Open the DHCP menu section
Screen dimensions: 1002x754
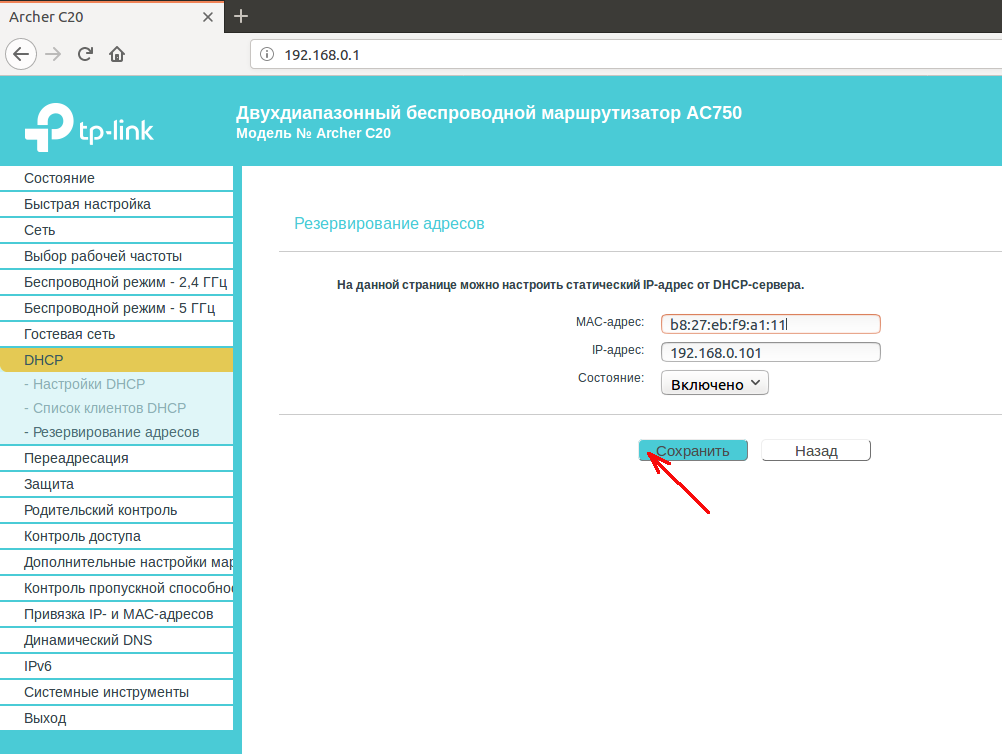(x=44, y=360)
